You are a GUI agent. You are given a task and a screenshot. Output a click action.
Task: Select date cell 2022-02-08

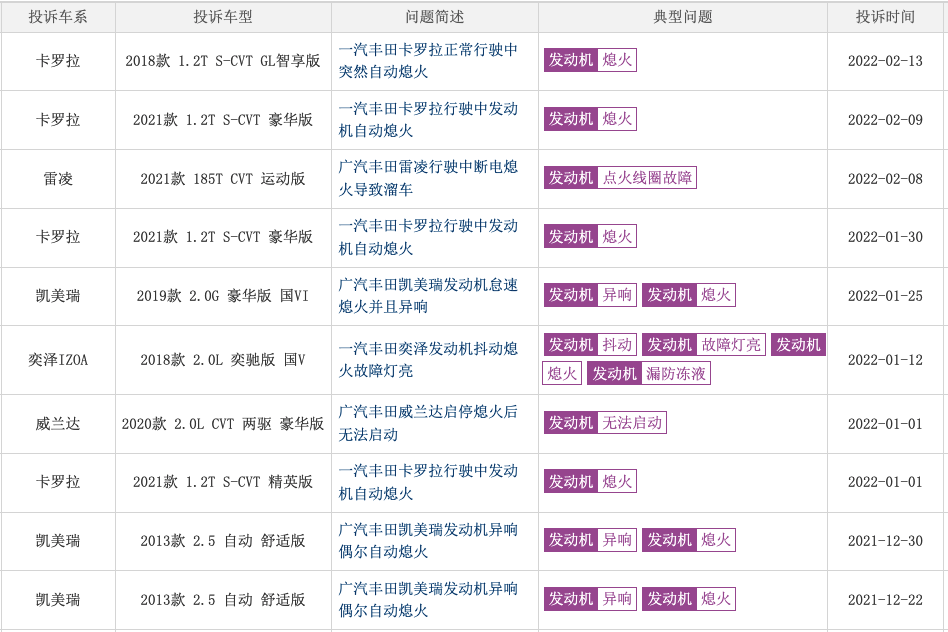(885, 179)
